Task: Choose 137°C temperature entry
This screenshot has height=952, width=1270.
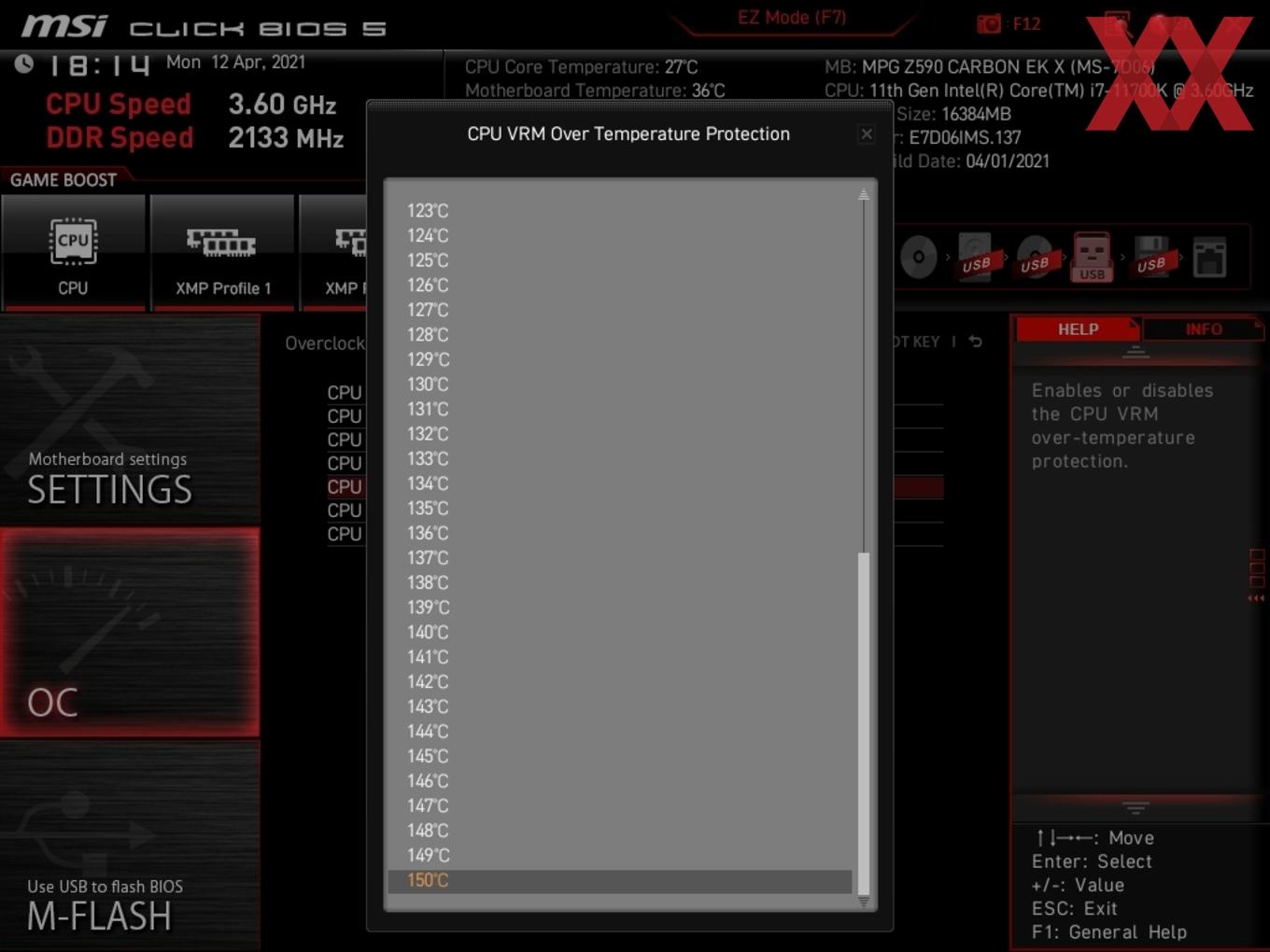Action: [x=620, y=558]
